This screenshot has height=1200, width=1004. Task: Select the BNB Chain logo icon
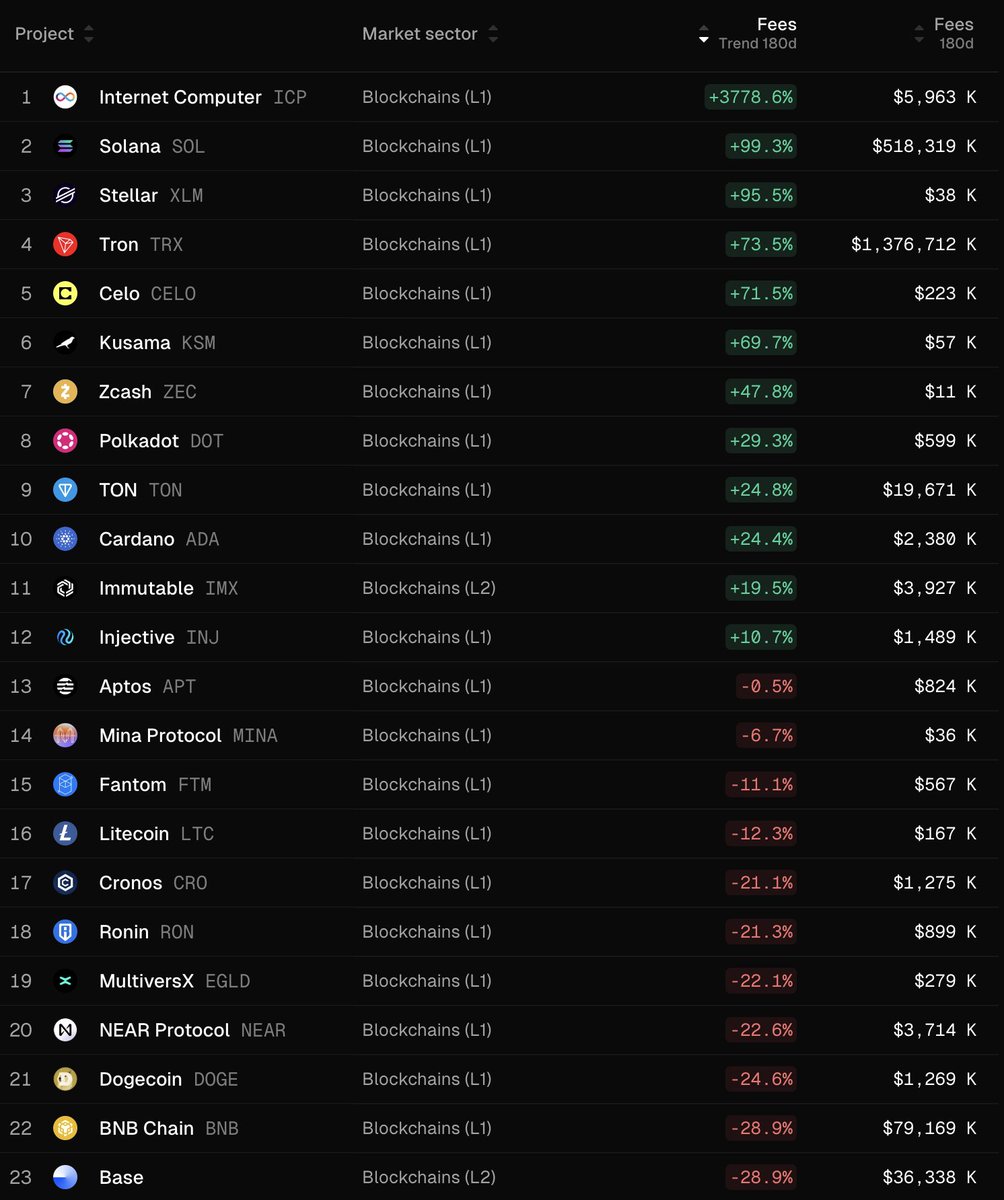pyautogui.click(x=65, y=1128)
